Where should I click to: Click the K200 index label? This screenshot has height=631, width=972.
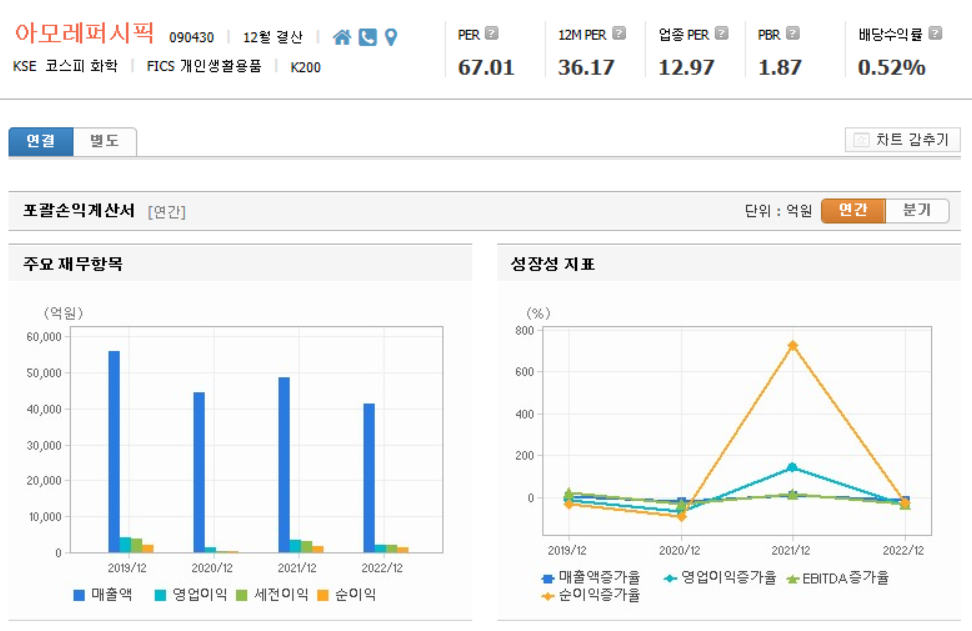306,68
